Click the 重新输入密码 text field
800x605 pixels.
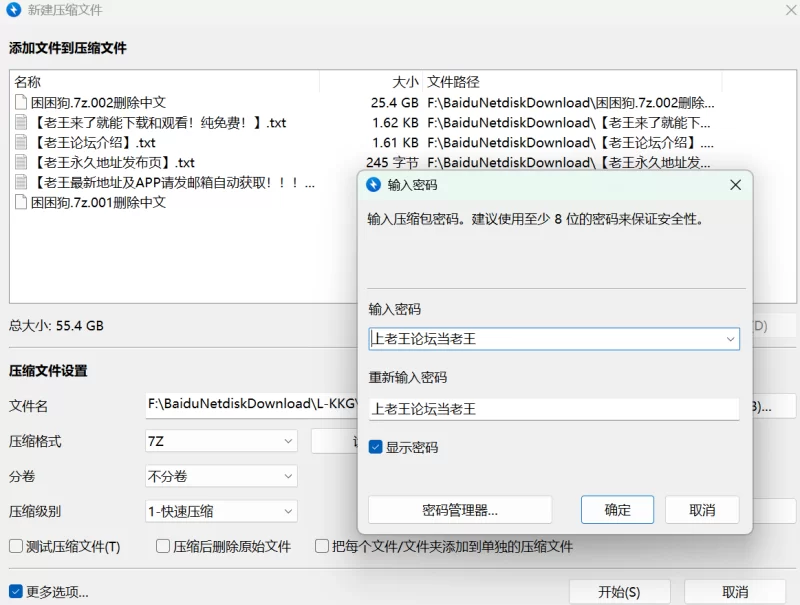[x=554, y=409]
